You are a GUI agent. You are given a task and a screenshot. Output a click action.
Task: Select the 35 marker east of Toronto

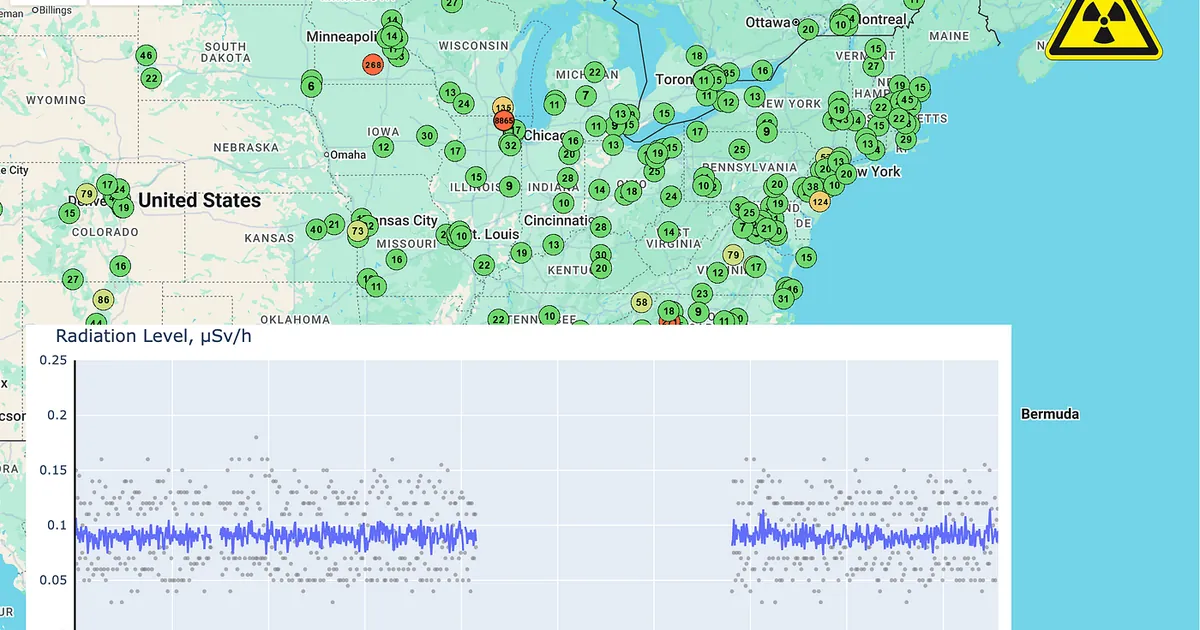click(x=729, y=73)
